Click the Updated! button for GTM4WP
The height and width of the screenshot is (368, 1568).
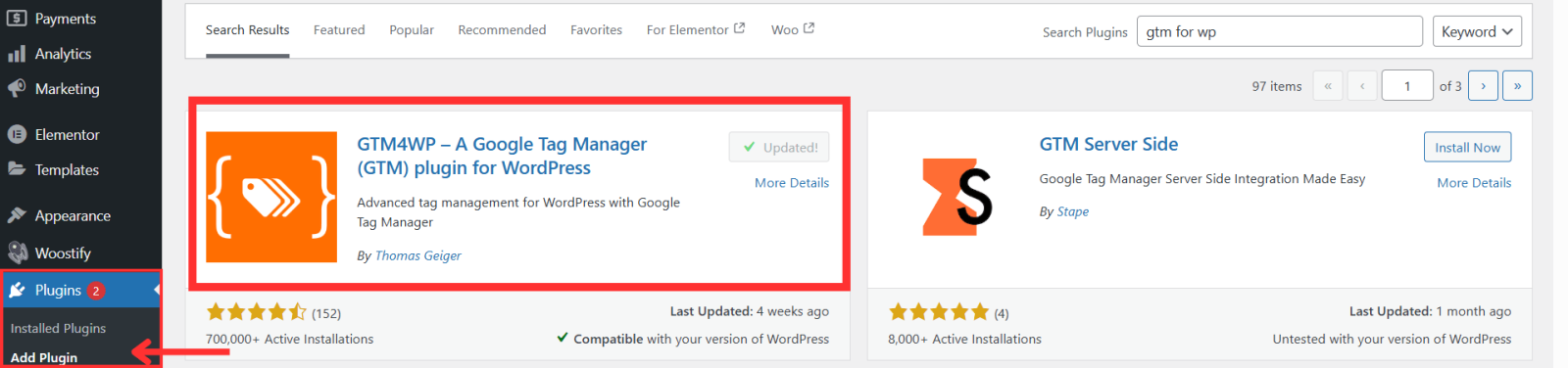(x=779, y=147)
